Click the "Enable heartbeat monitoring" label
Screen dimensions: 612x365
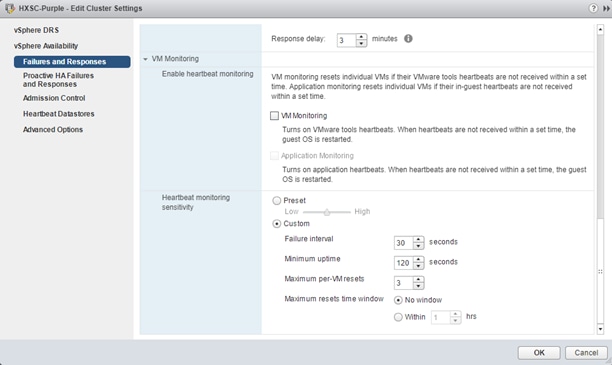tap(208, 74)
